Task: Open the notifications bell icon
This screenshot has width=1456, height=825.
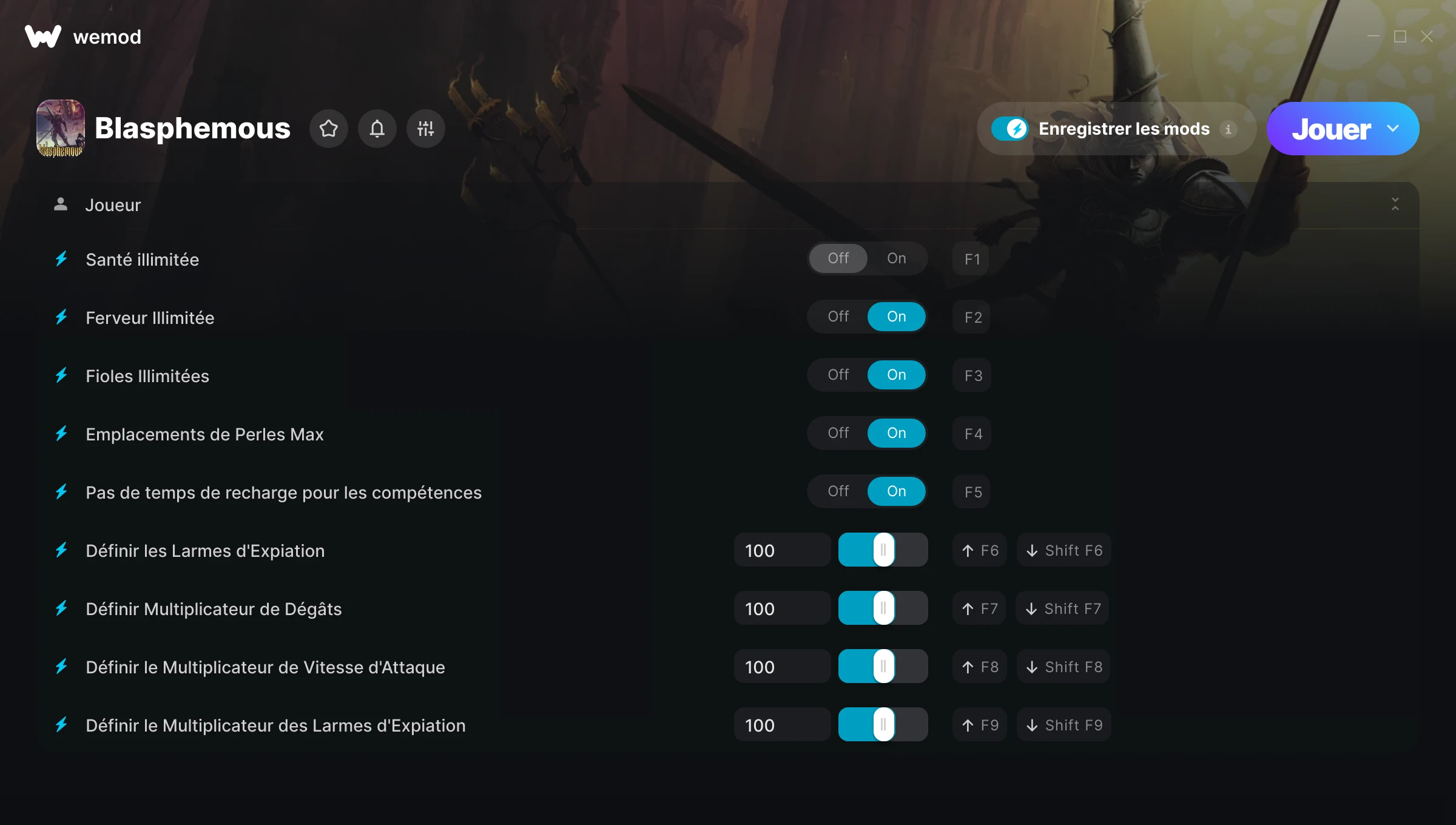Action: 377,129
